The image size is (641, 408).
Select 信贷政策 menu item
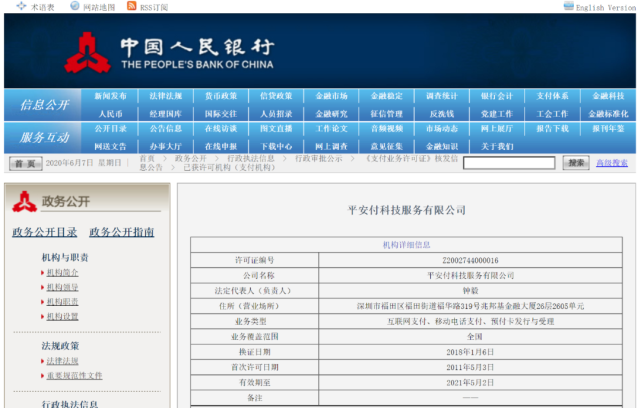[276, 96]
